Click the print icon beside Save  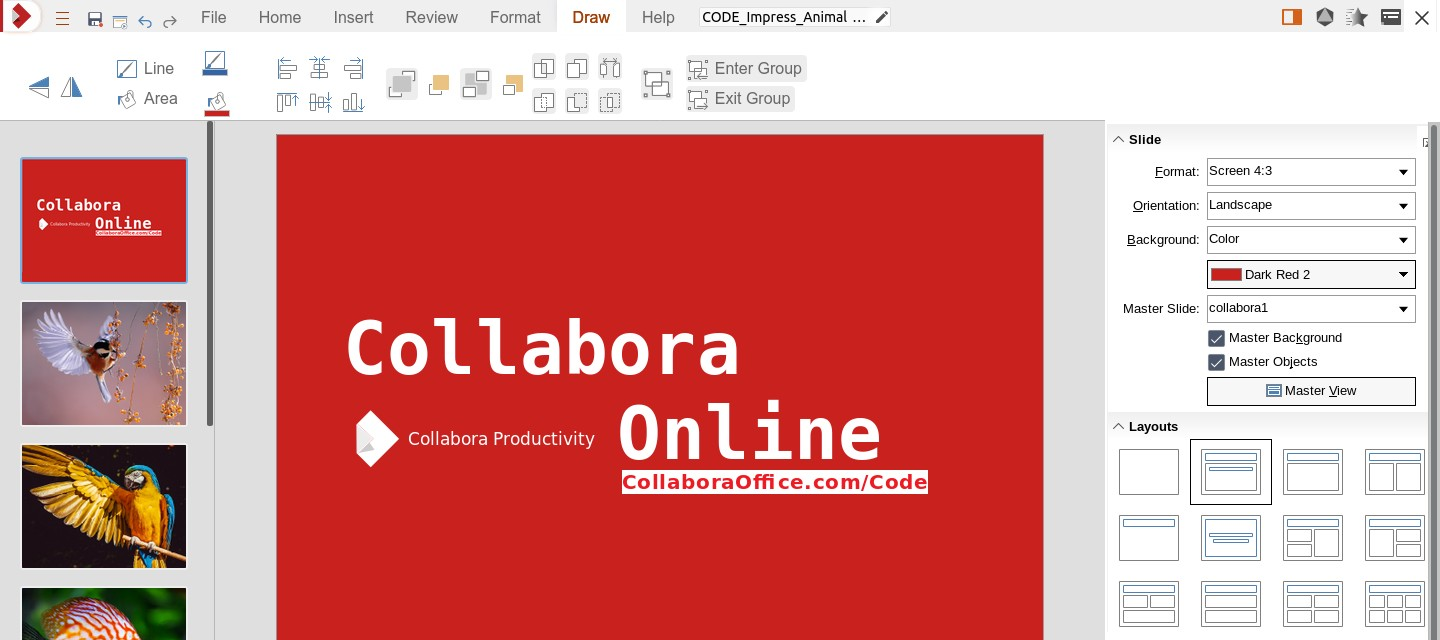point(120,20)
